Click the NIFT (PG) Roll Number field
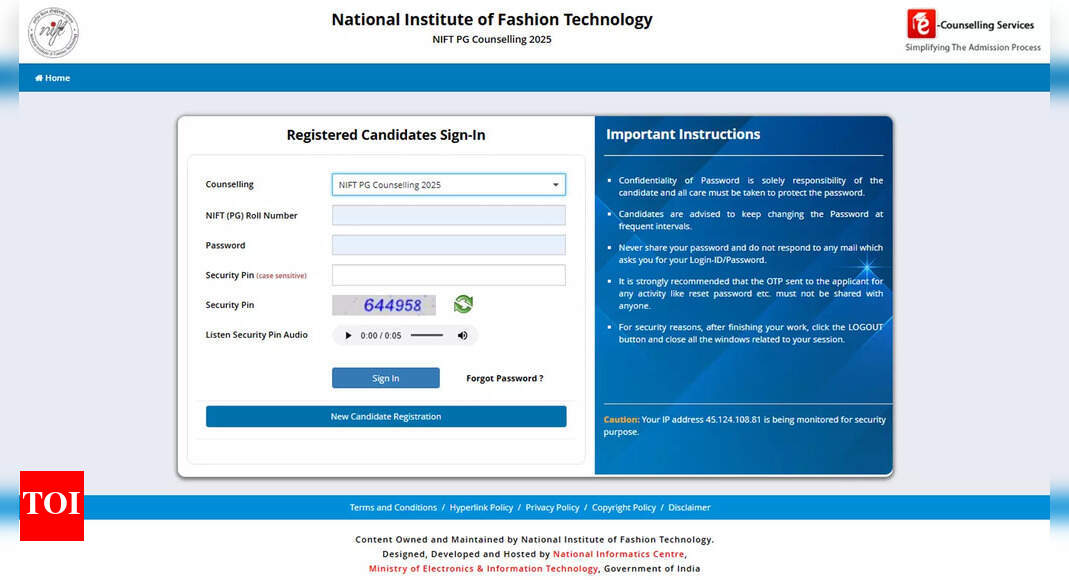Viewport: 1069px width, 580px height. point(448,215)
